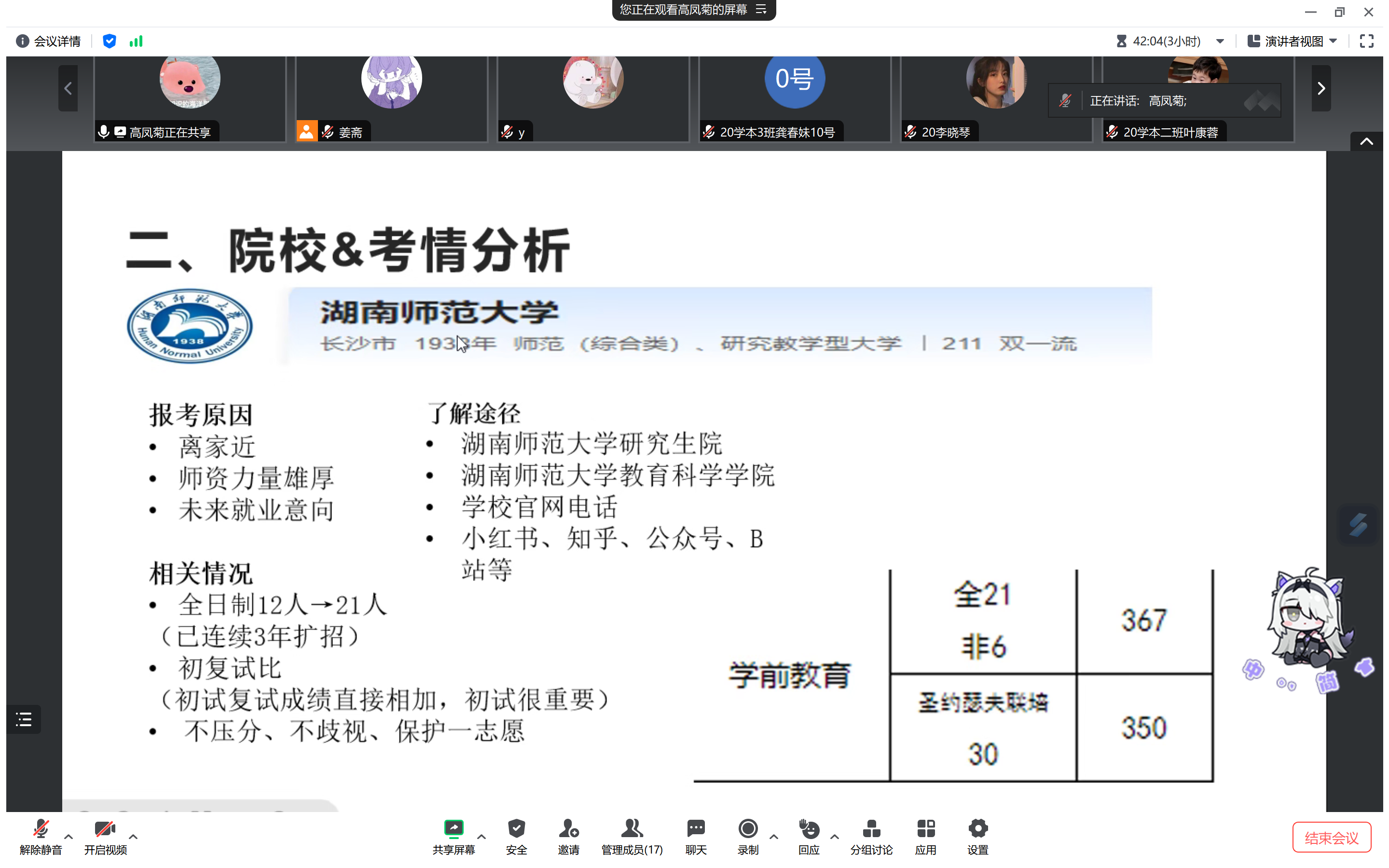Open the 邀请 invite dialog

568,837
